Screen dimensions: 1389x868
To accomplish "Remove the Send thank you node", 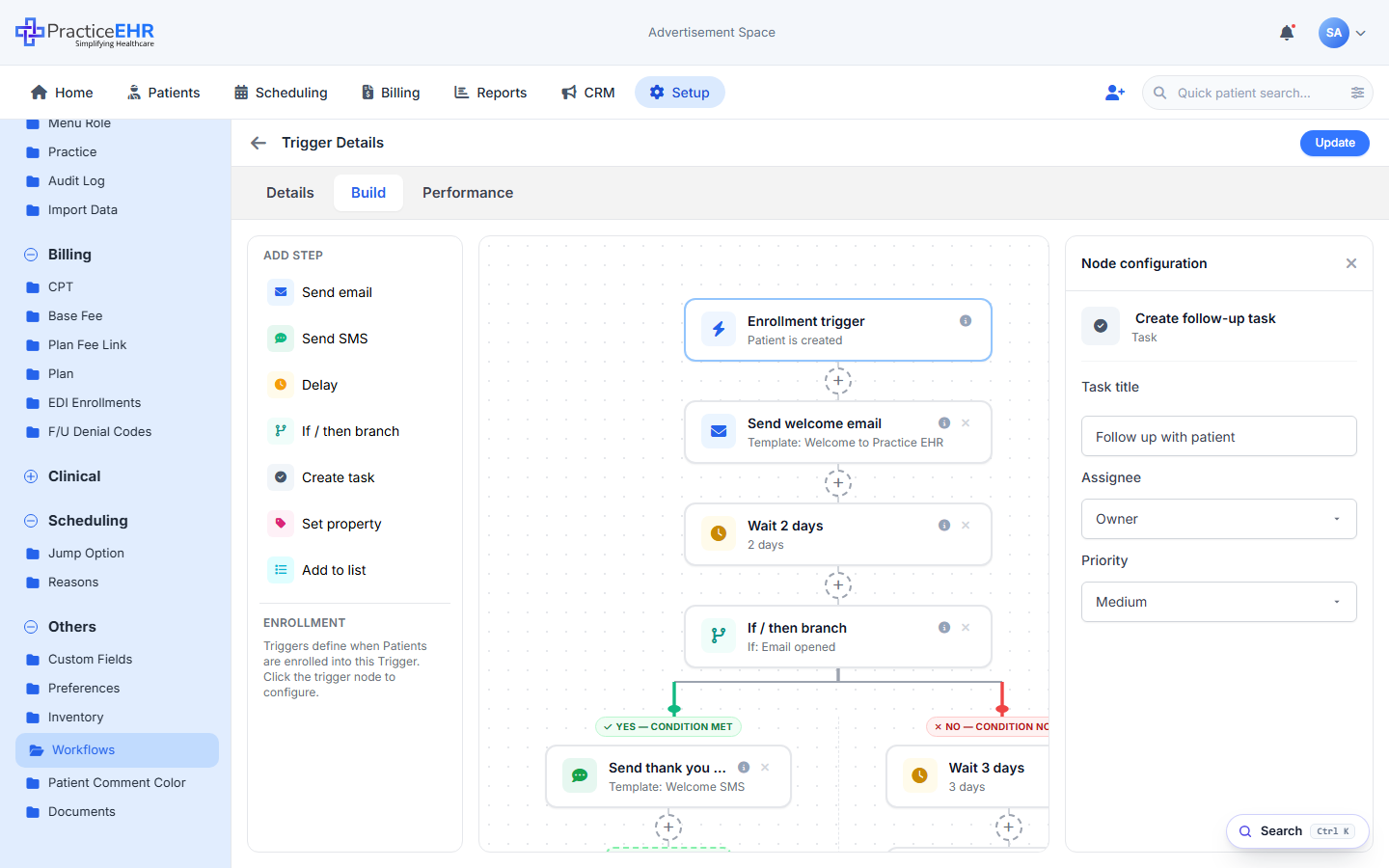I will coord(765,768).
